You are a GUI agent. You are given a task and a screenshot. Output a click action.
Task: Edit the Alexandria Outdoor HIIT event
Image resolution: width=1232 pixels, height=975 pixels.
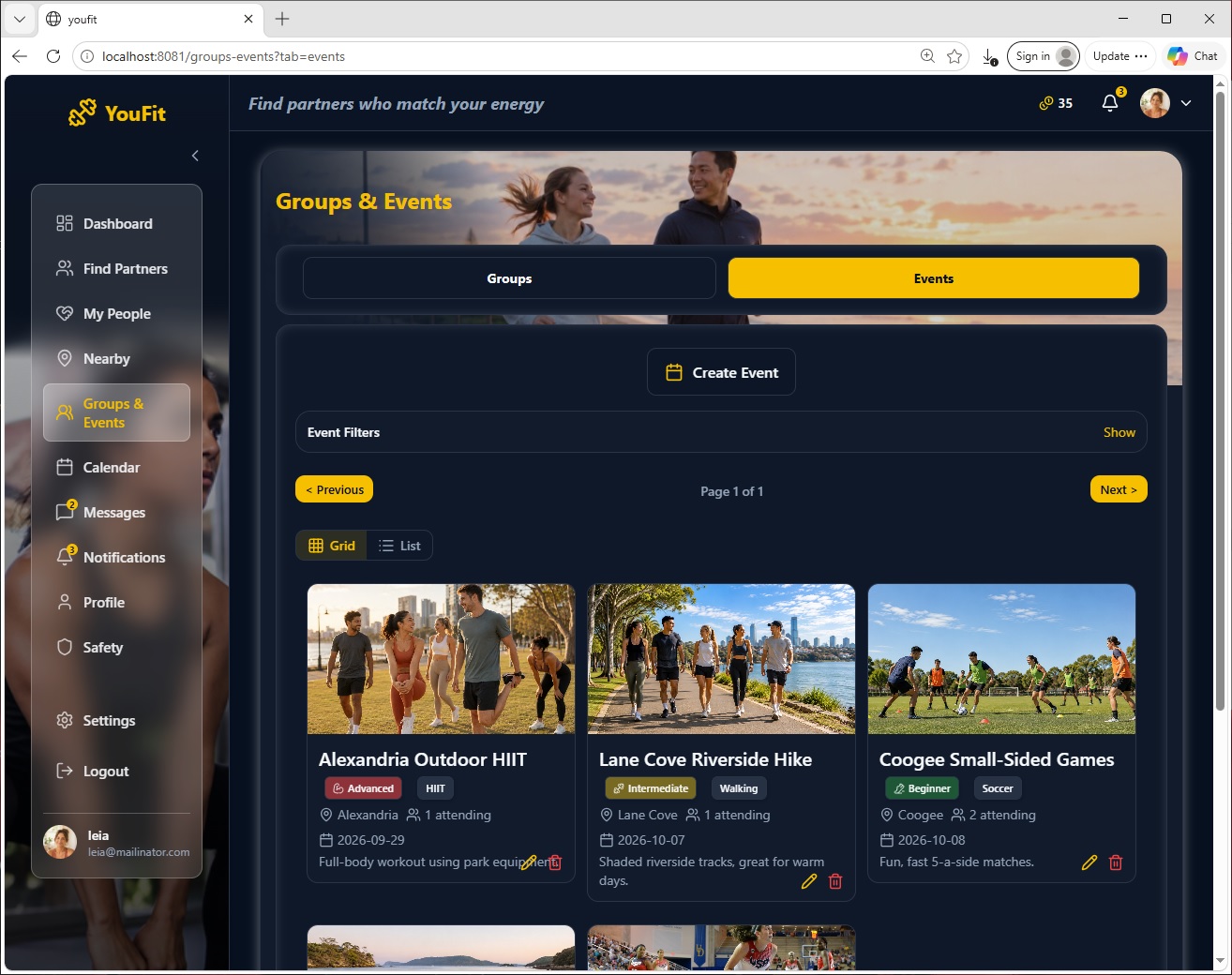(x=529, y=862)
